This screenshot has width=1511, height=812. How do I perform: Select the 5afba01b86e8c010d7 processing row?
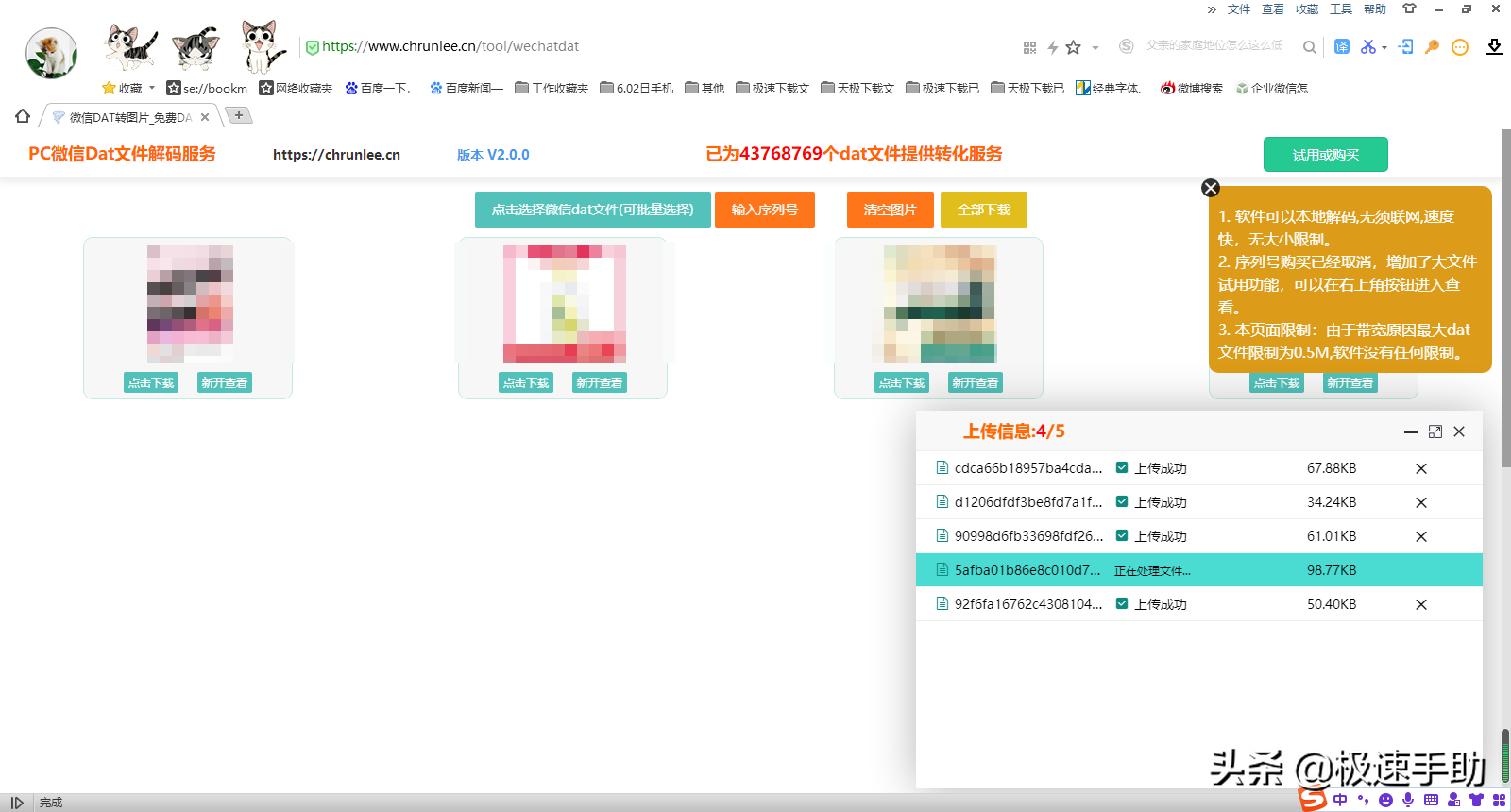[1199, 570]
